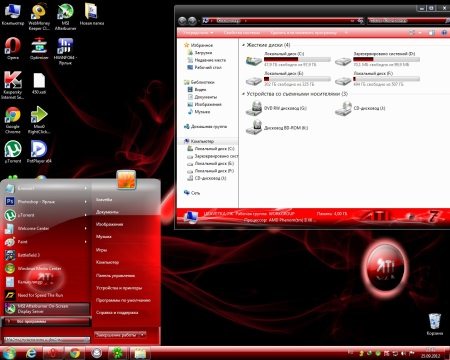The width and height of the screenshot is (450, 360).
Task: Open the µTorrent desktop shortcut
Action: [13, 152]
